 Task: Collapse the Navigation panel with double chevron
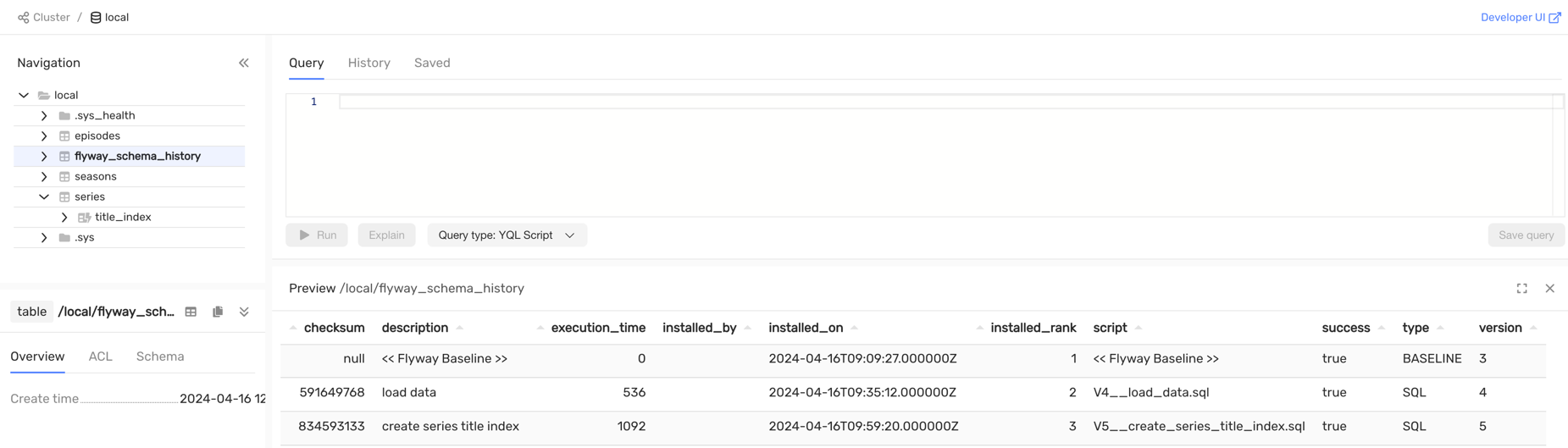(x=244, y=63)
